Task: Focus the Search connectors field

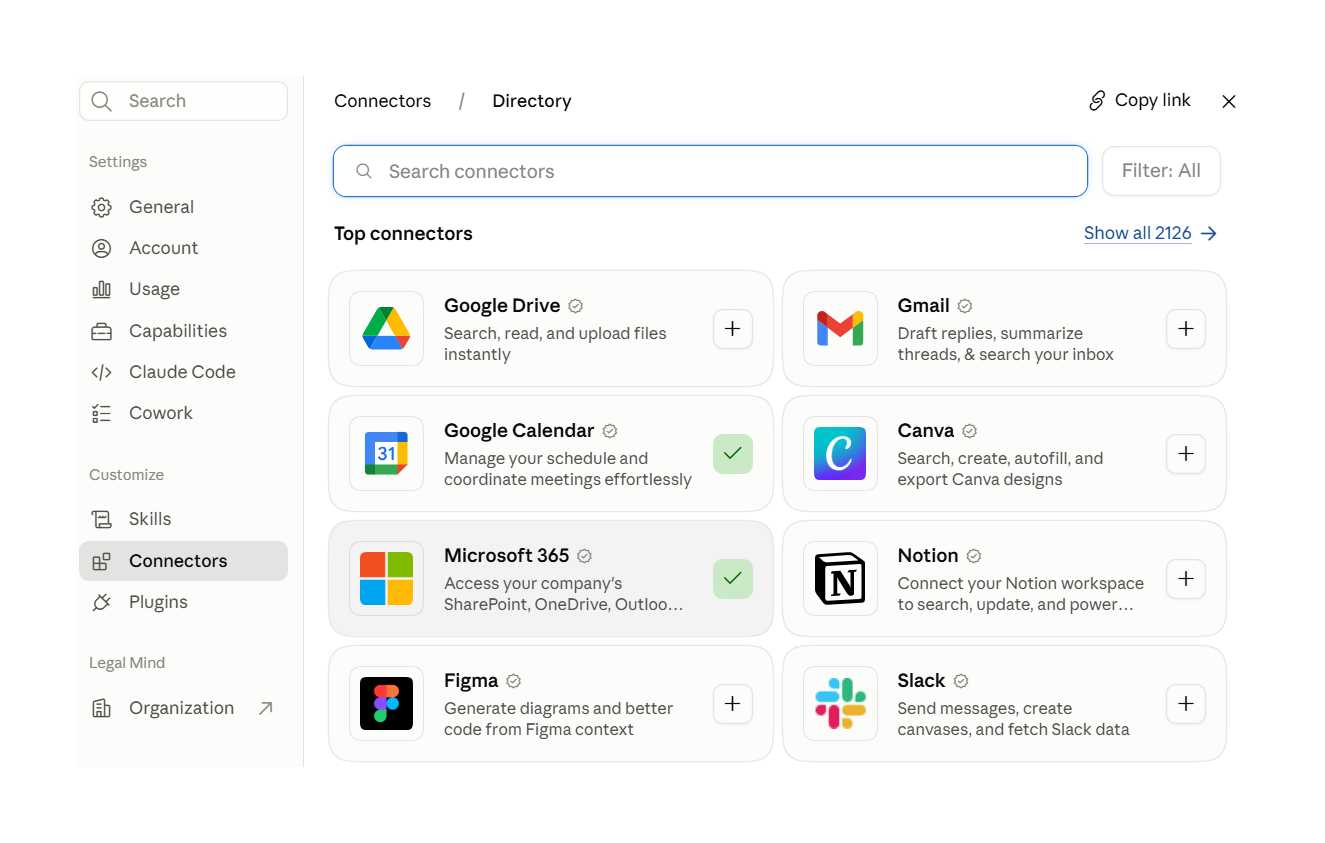Action: pyautogui.click(x=710, y=171)
